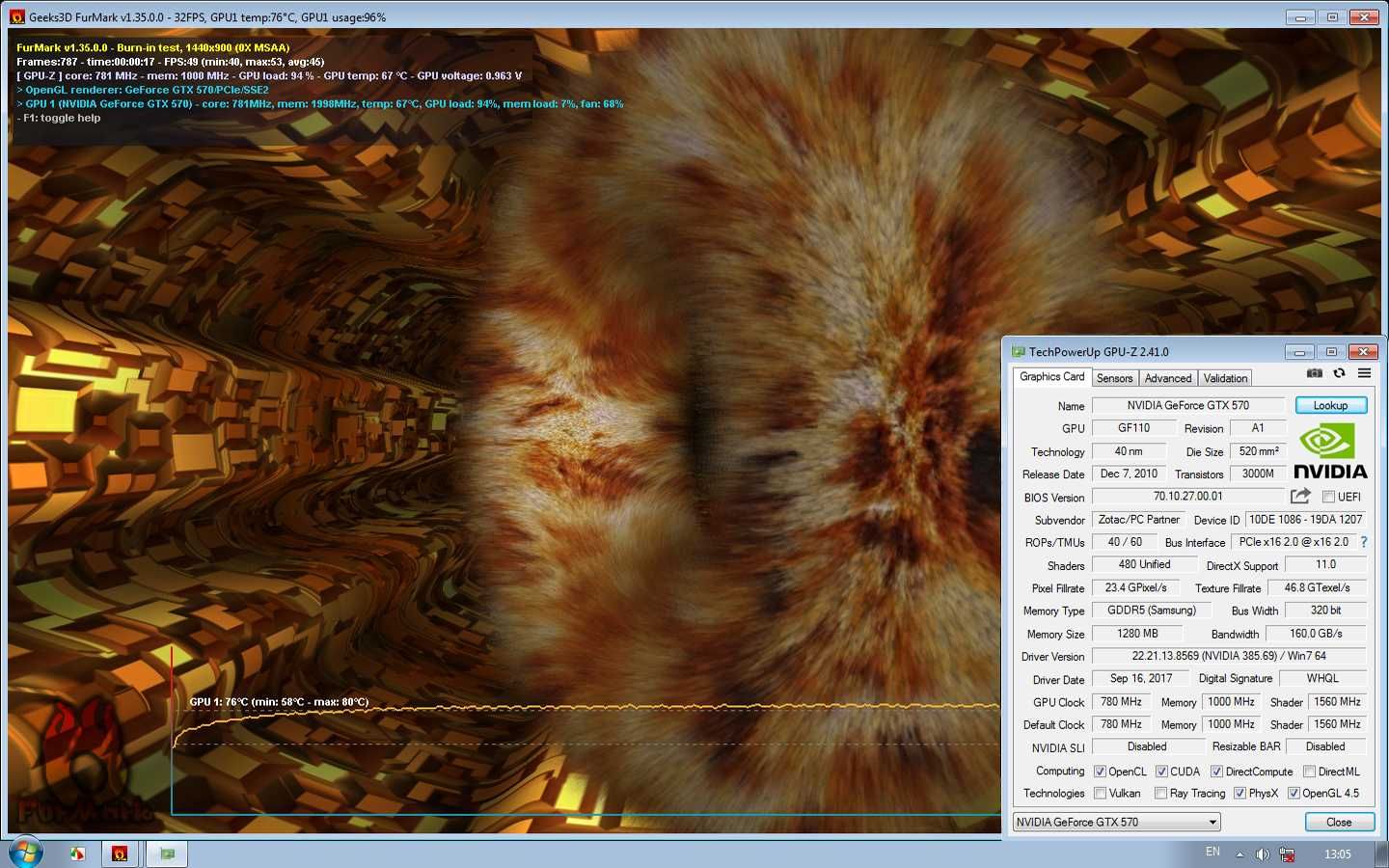
Task: Click the Texture Fillrate value 46.8 GTexel/s
Action: point(1317,588)
